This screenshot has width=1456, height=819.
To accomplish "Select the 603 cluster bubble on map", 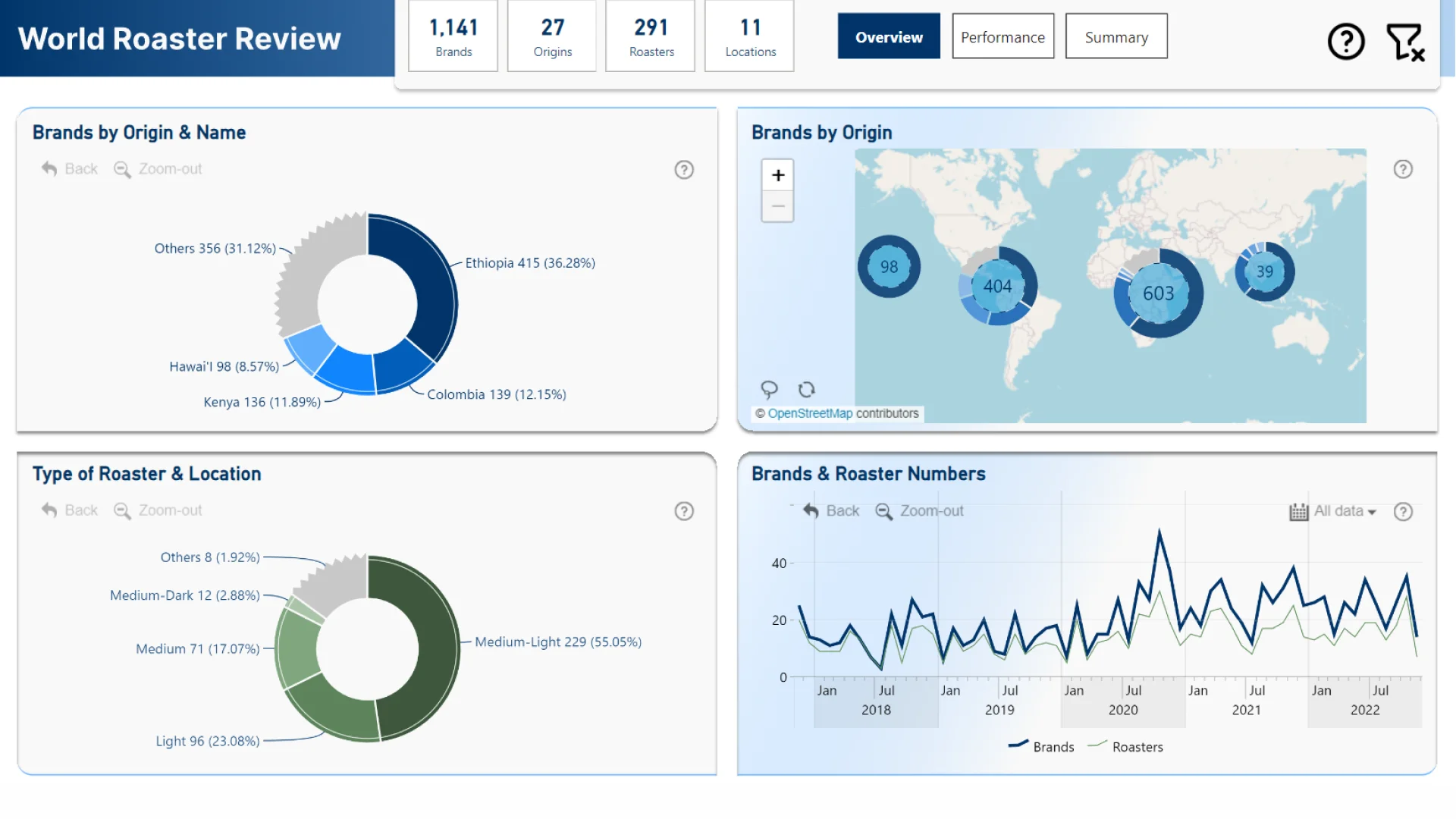I will coord(1158,293).
